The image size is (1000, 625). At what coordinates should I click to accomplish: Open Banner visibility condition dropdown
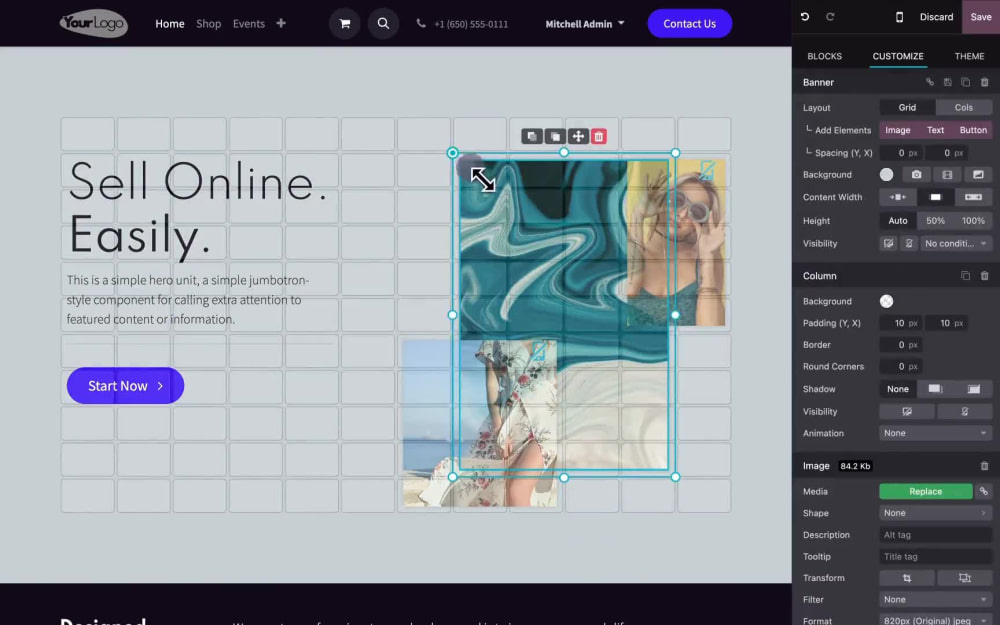tap(956, 244)
